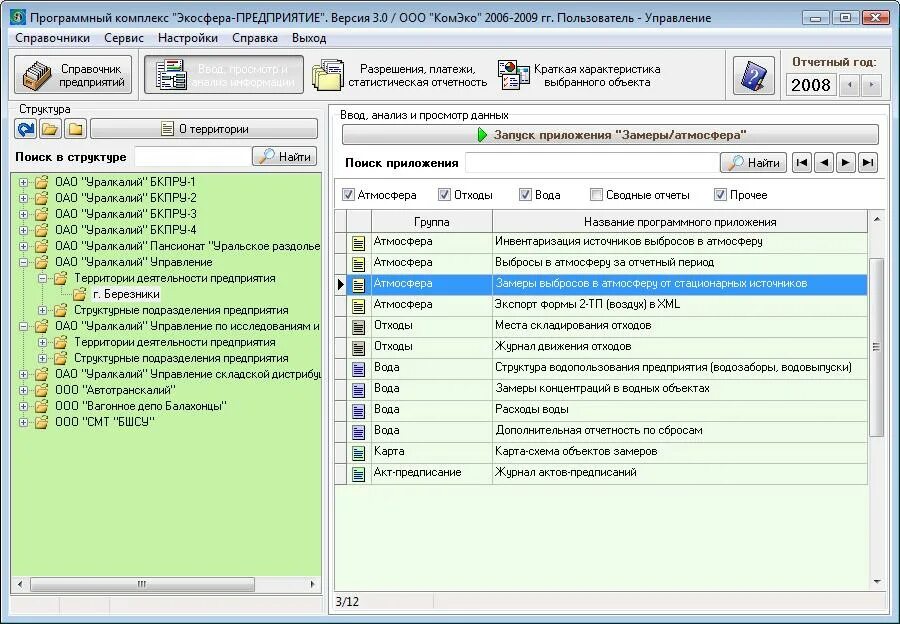This screenshot has height=624, width=900.
Task: Click the application icon in title bar
Action: click(18, 17)
